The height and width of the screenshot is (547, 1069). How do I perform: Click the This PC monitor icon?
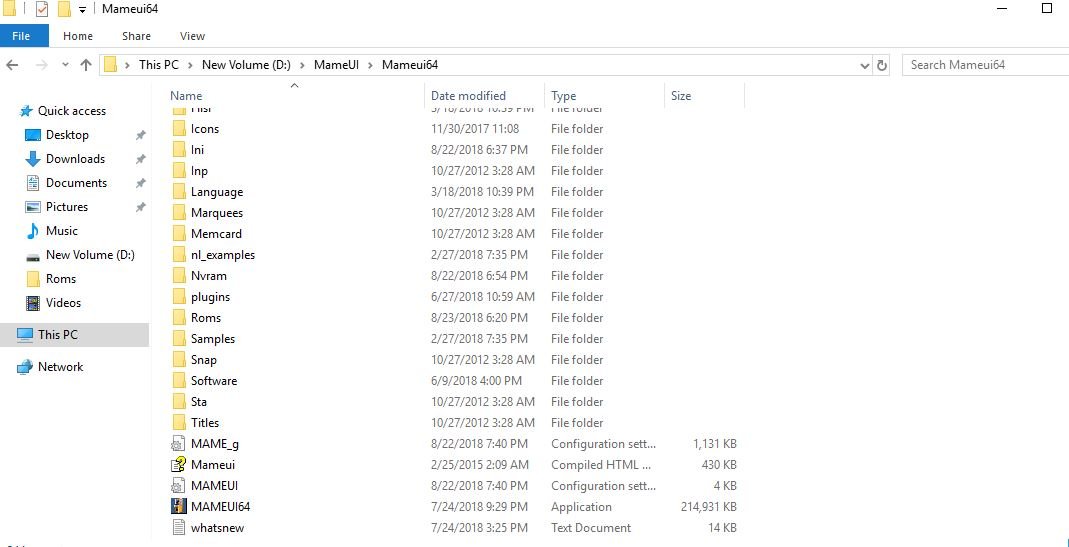[25, 335]
